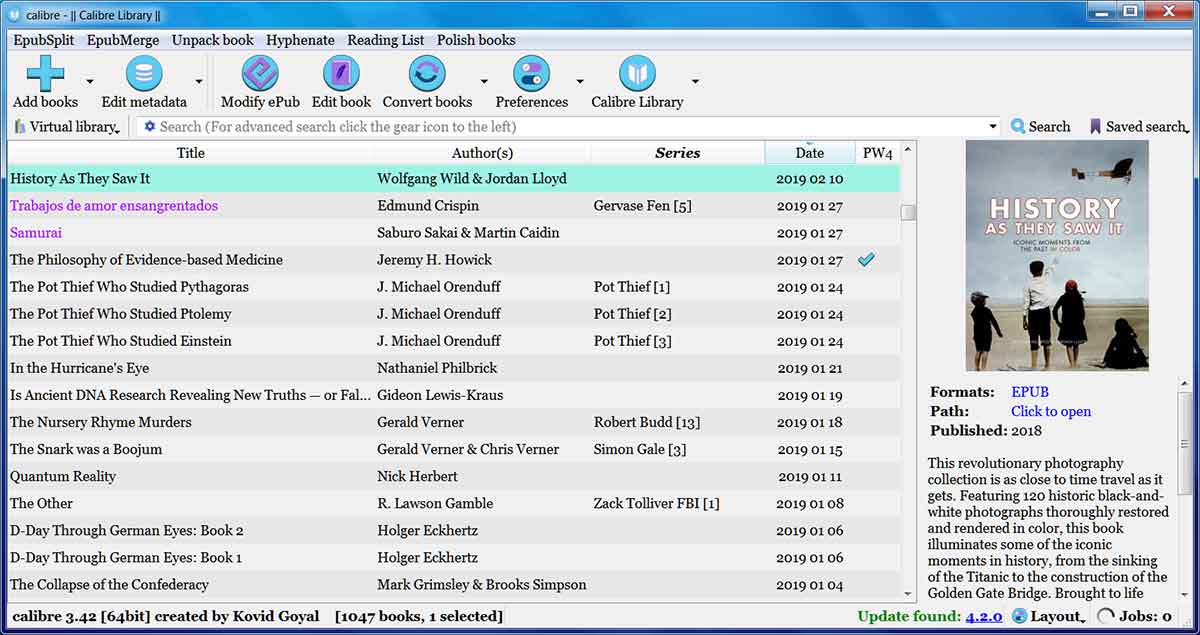Open the EpubMerge menu
The width and height of the screenshot is (1200, 635).
point(123,40)
